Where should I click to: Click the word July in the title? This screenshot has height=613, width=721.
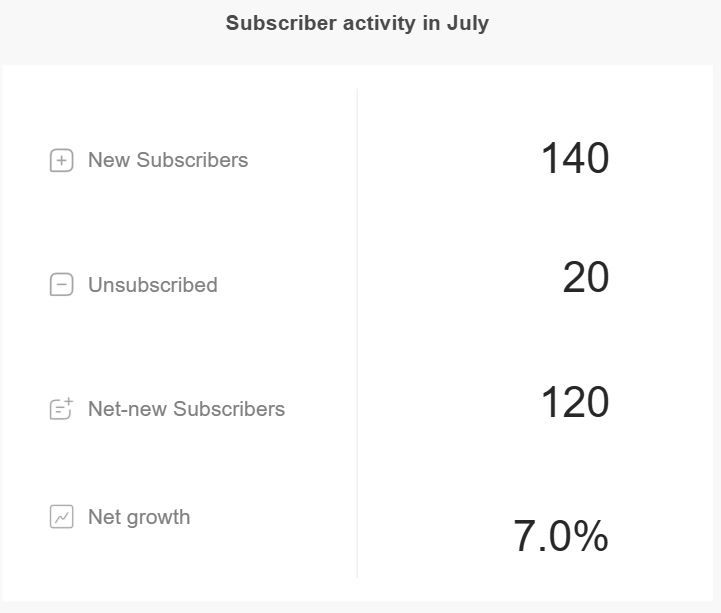pos(468,23)
